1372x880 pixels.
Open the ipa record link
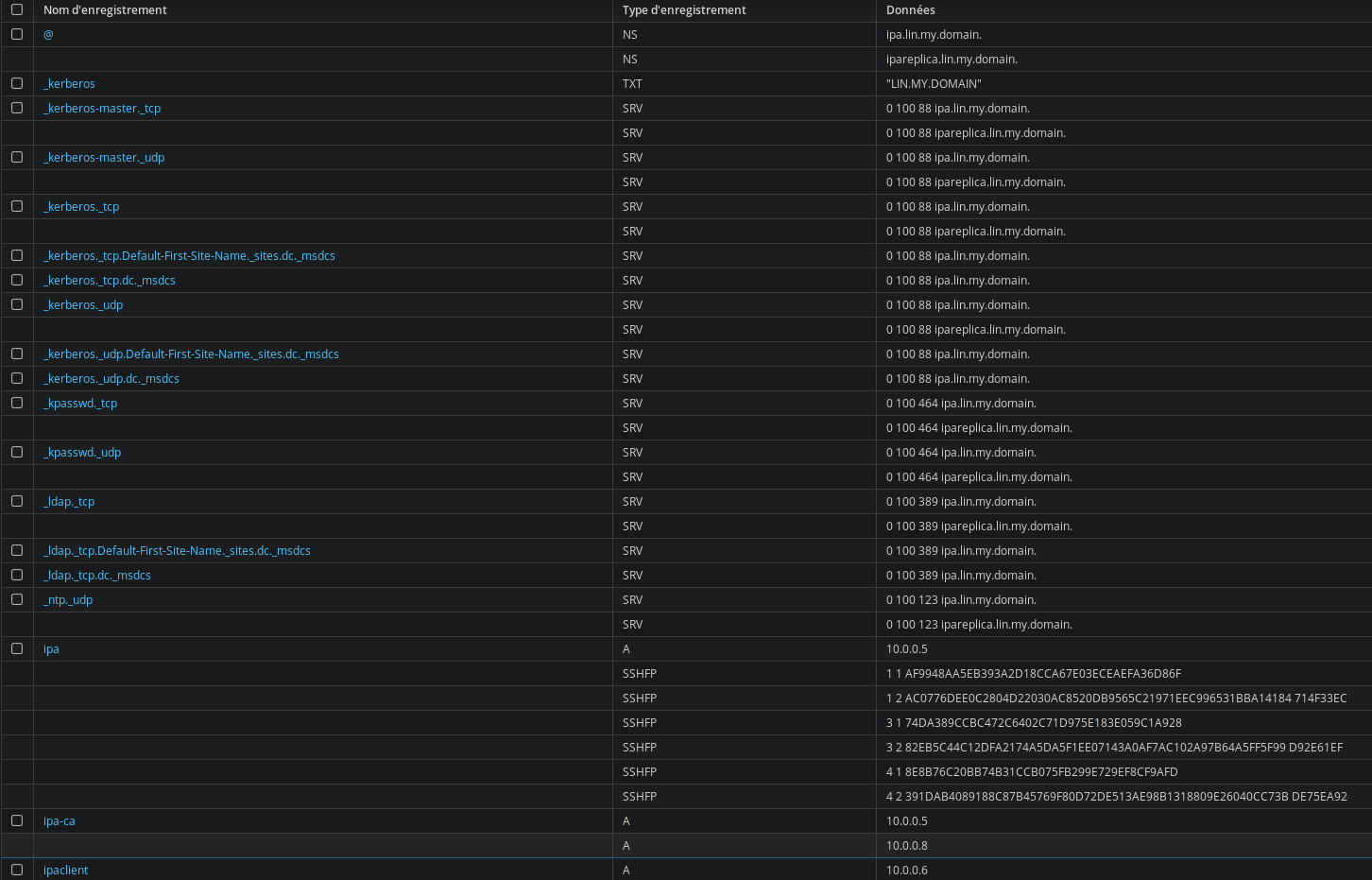click(x=51, y=648)
